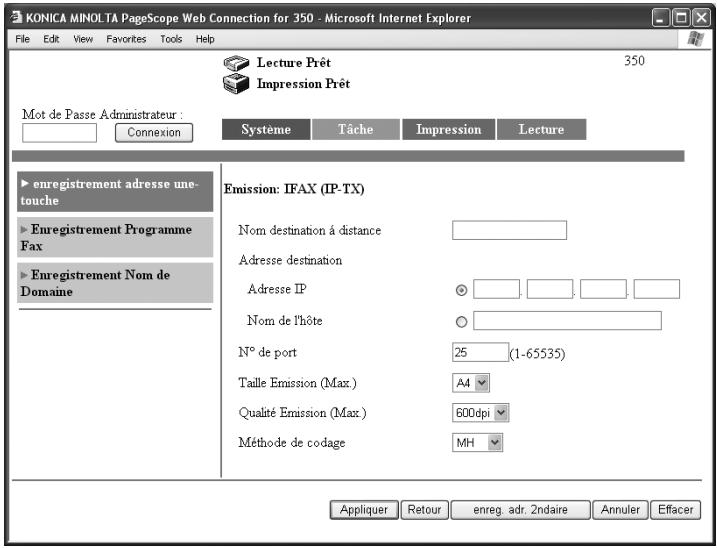Focus the first Adresse IP octet field

point(496,289)
